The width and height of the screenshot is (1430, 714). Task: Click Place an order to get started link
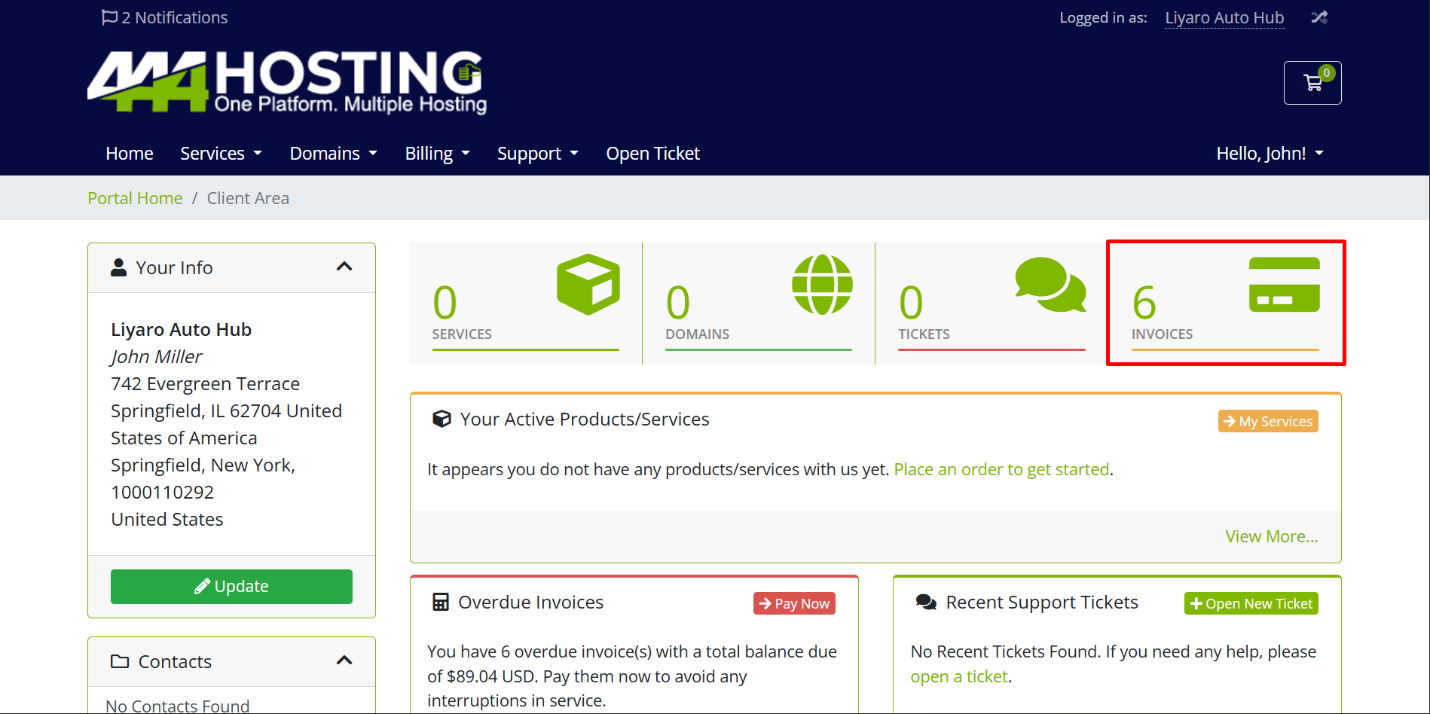click(x=1001, y=469)
